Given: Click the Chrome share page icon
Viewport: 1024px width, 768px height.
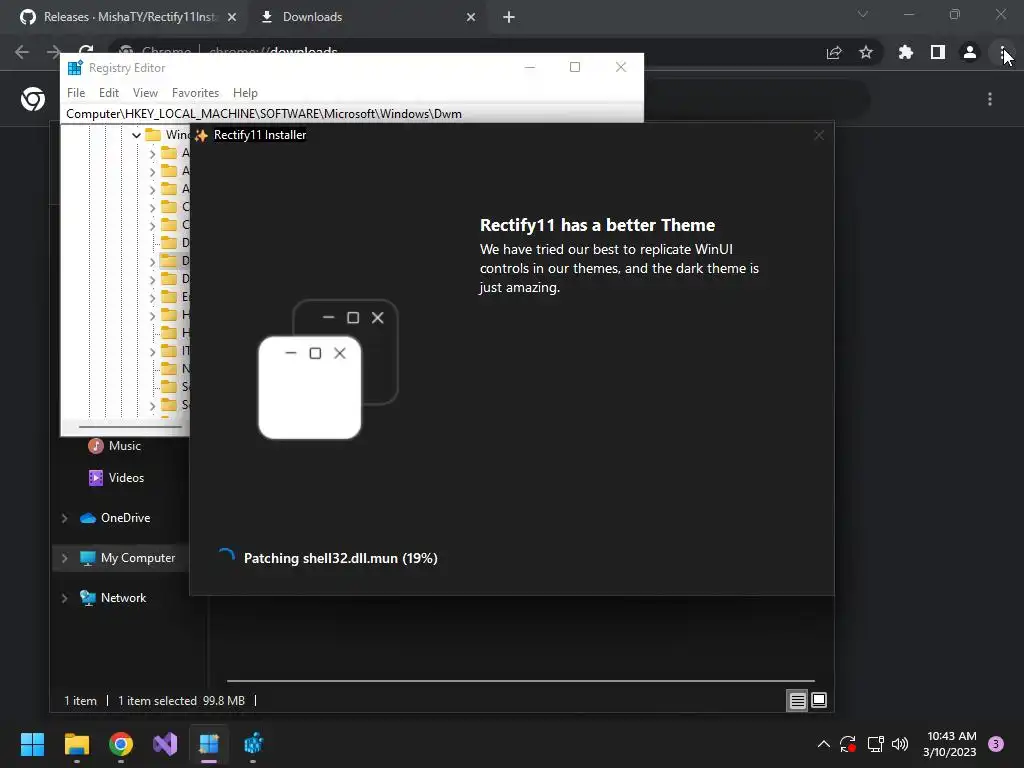Looking at the screenshot, I should tap(834, 52).
